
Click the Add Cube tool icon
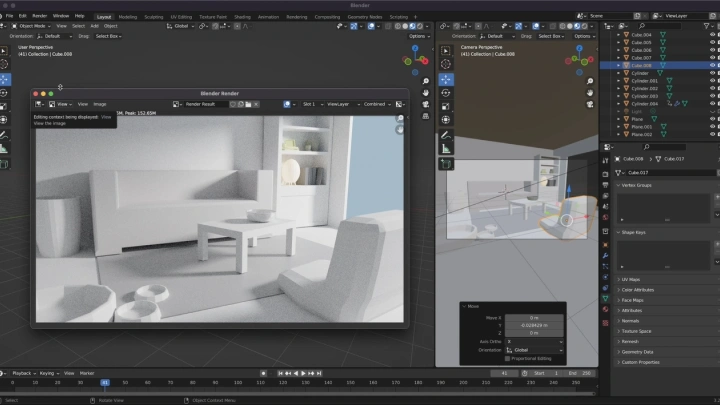(446, 163)
